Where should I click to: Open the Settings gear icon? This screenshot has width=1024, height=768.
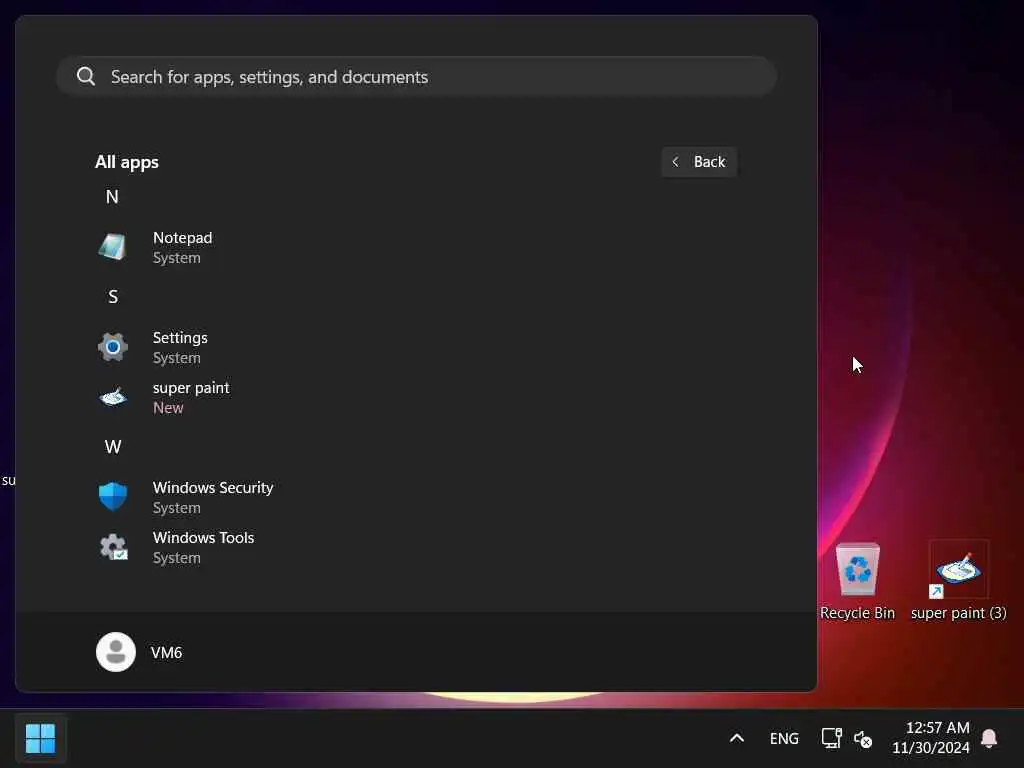[112, 347]
